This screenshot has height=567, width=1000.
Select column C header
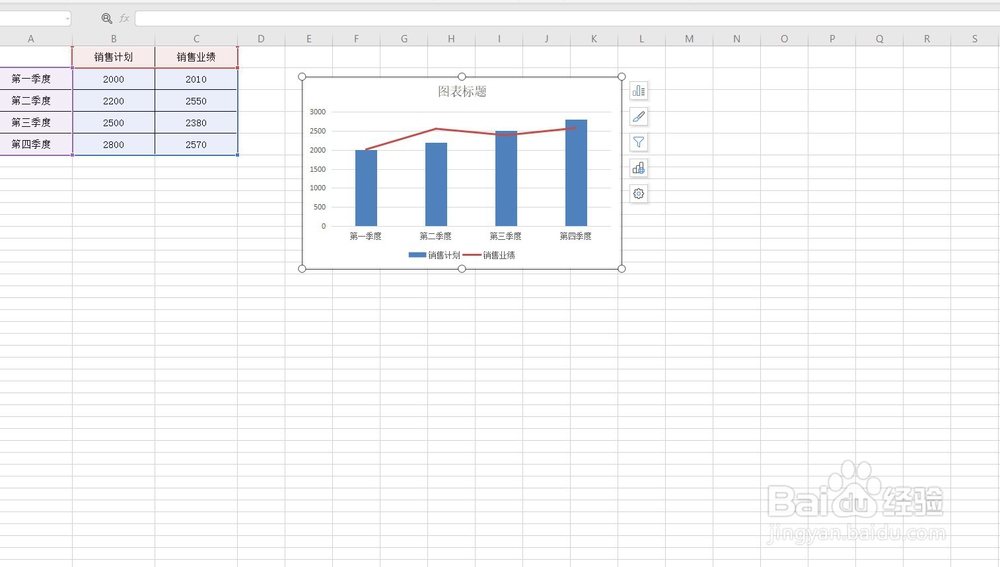196,39
